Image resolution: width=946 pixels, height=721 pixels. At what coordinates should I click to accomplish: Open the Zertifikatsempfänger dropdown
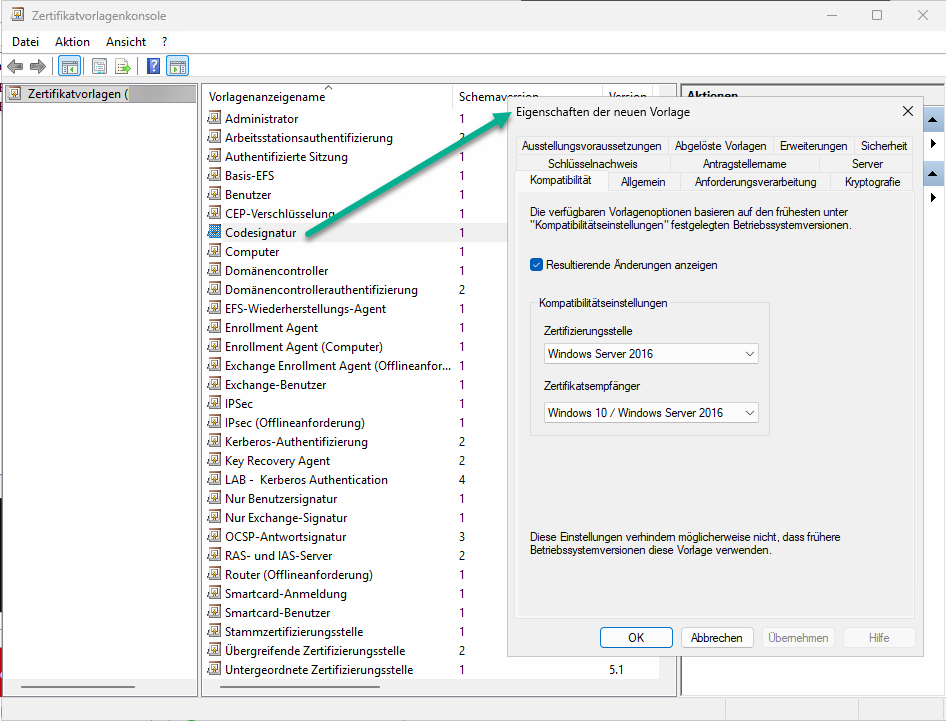(x=651, y=413)
